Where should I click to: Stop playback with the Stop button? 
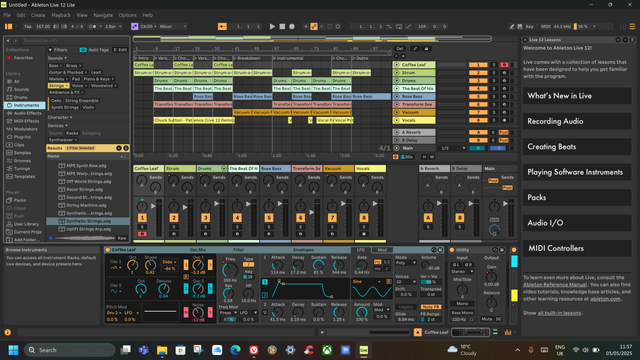pos(282,27)
